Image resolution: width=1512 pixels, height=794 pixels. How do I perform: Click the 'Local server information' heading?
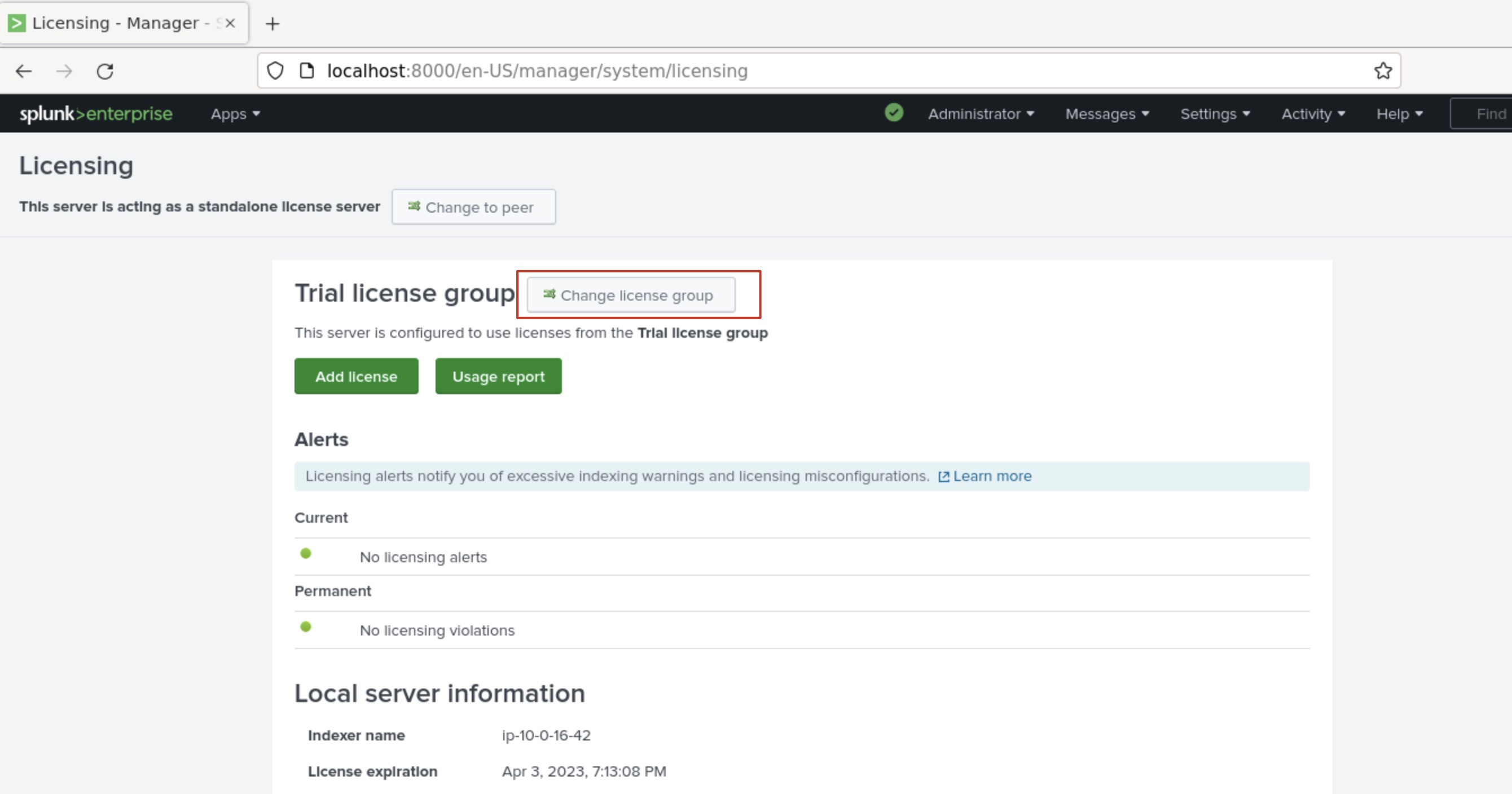439,693
